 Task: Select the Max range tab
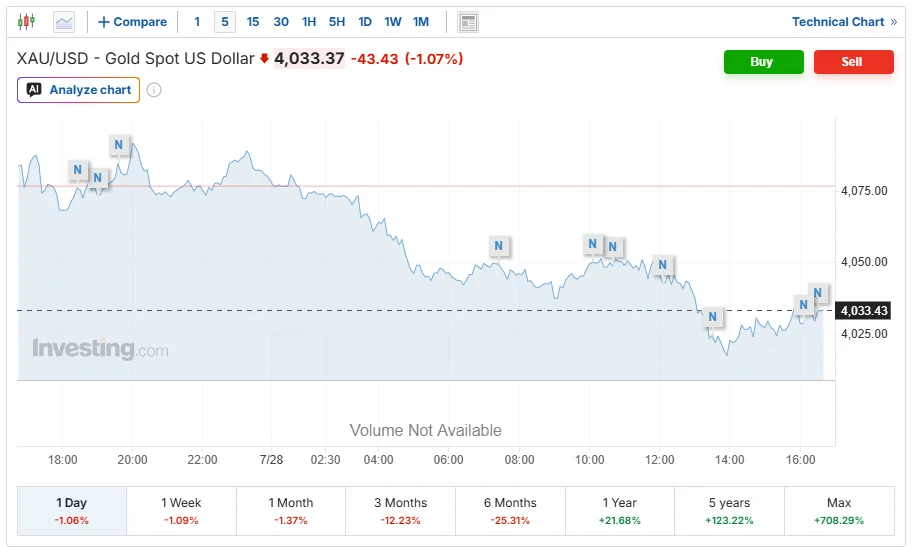[839, 511]
